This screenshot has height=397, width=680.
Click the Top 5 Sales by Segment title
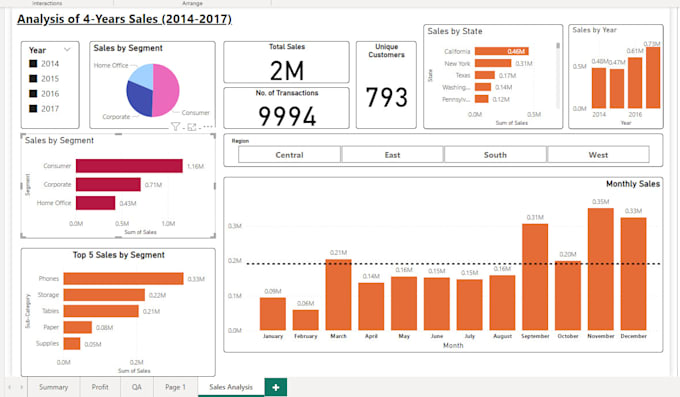tap(118, 255)
